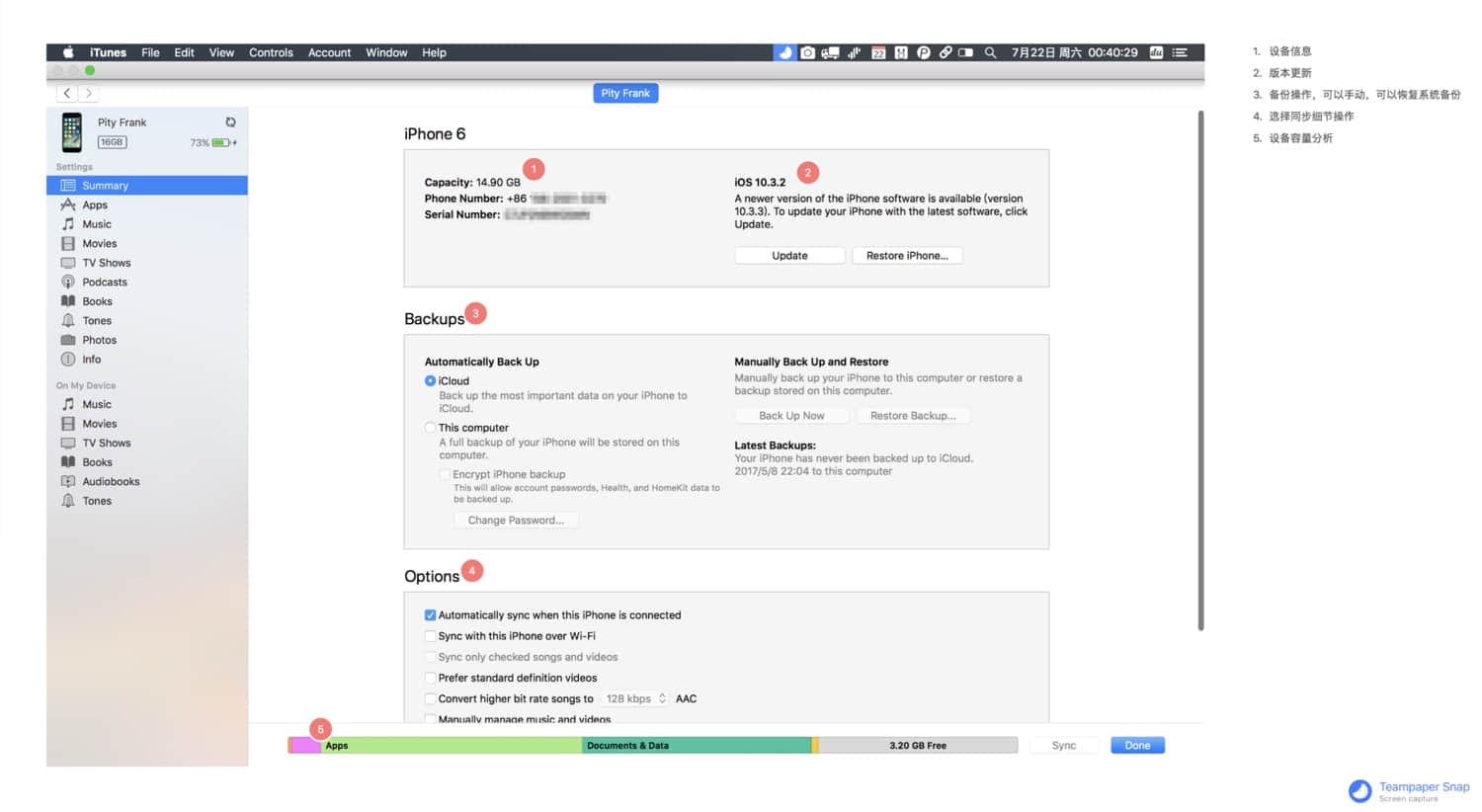Viewport: 1482px width, 812px height.
Task: Go back with the left arrow
Action: coord(66,93)
